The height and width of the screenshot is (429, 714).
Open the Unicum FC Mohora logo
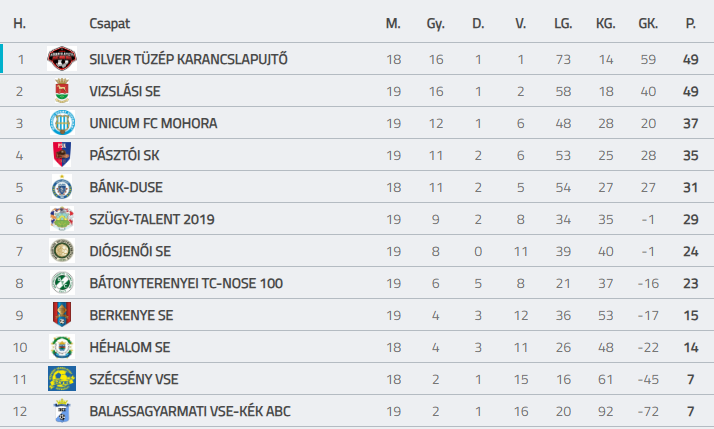pyautogui.click(x=62, y=123)
